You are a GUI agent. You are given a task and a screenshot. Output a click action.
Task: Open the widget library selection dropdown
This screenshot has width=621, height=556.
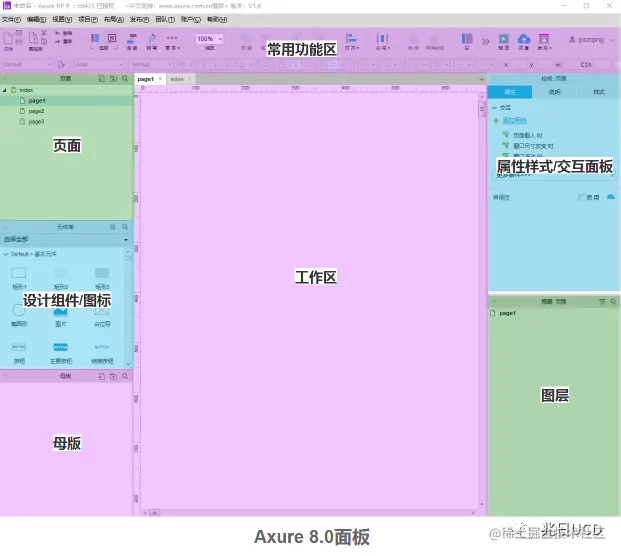point(66,239)
